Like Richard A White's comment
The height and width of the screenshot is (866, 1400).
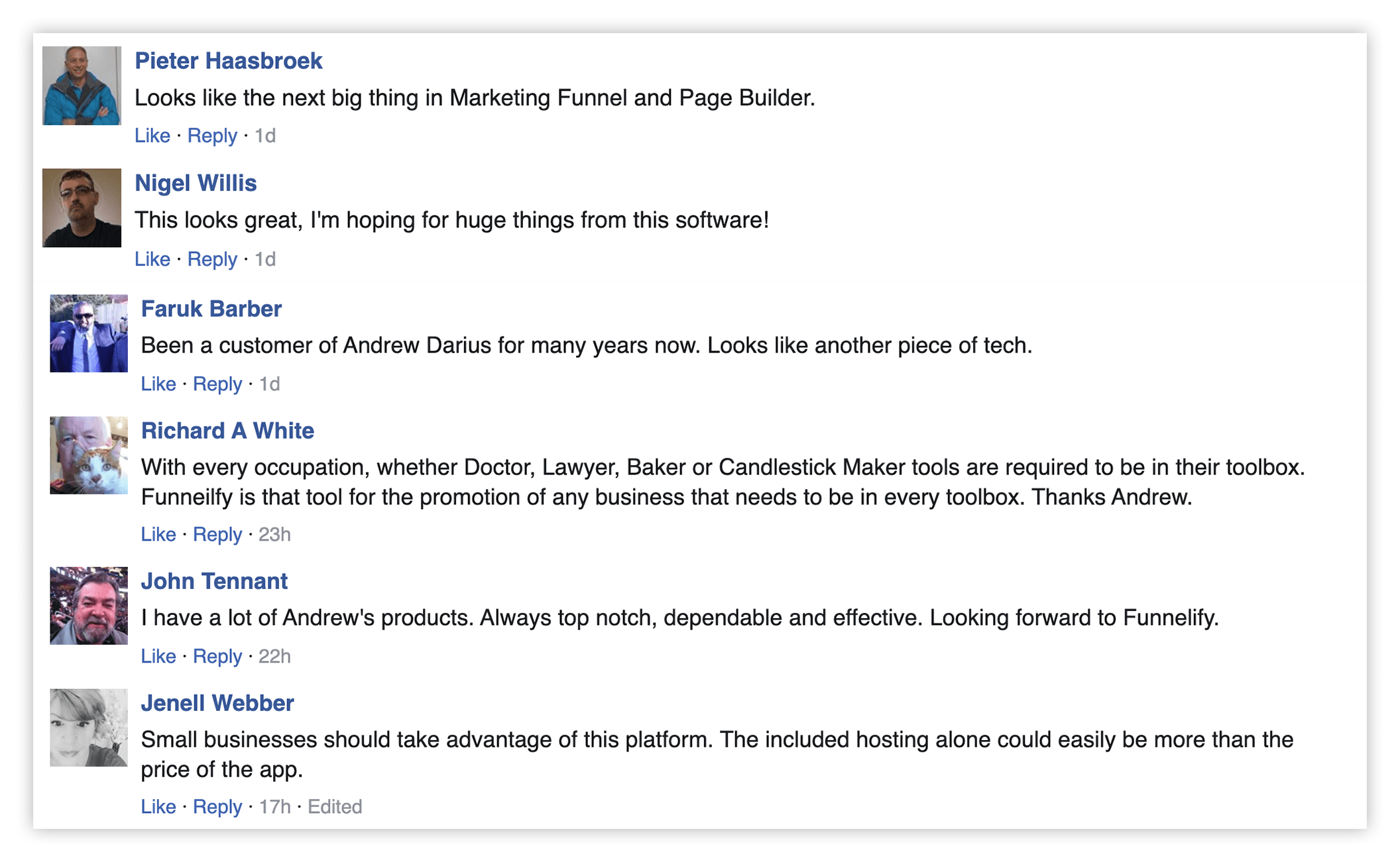click(158, 534)
